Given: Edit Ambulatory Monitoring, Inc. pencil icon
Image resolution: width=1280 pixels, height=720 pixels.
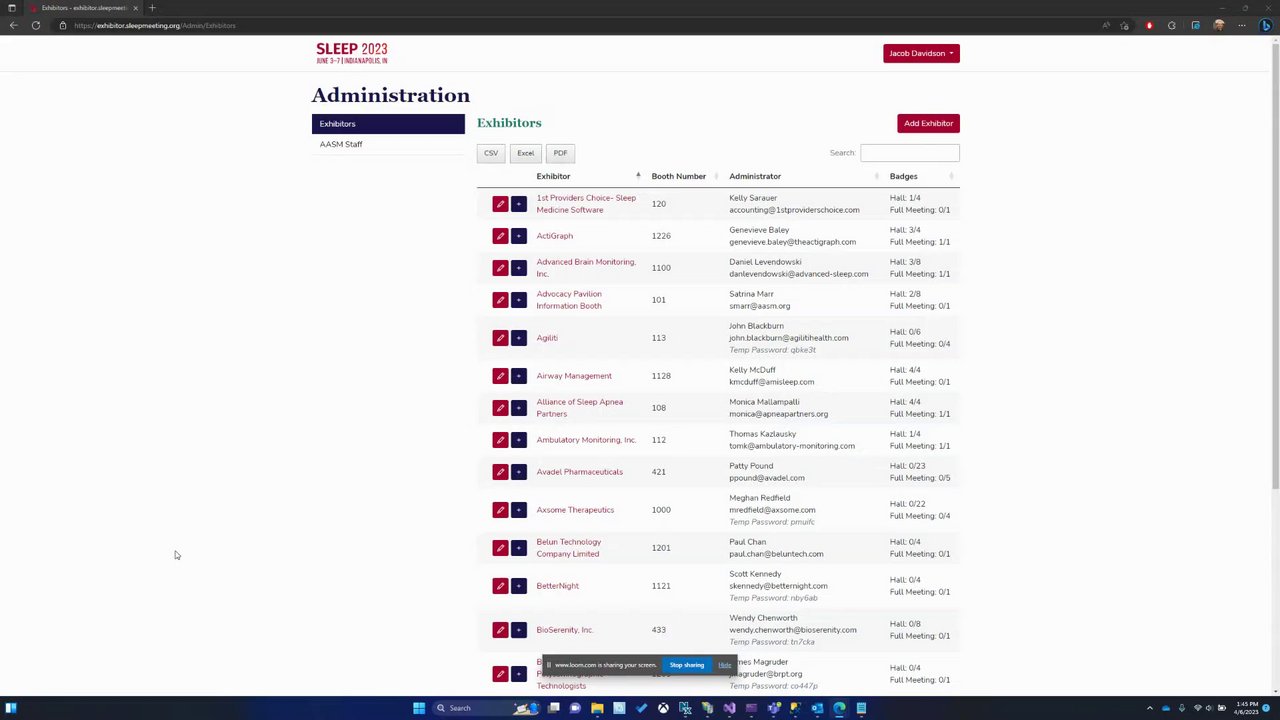Looking at the screenshot, I should pos(500,440).
